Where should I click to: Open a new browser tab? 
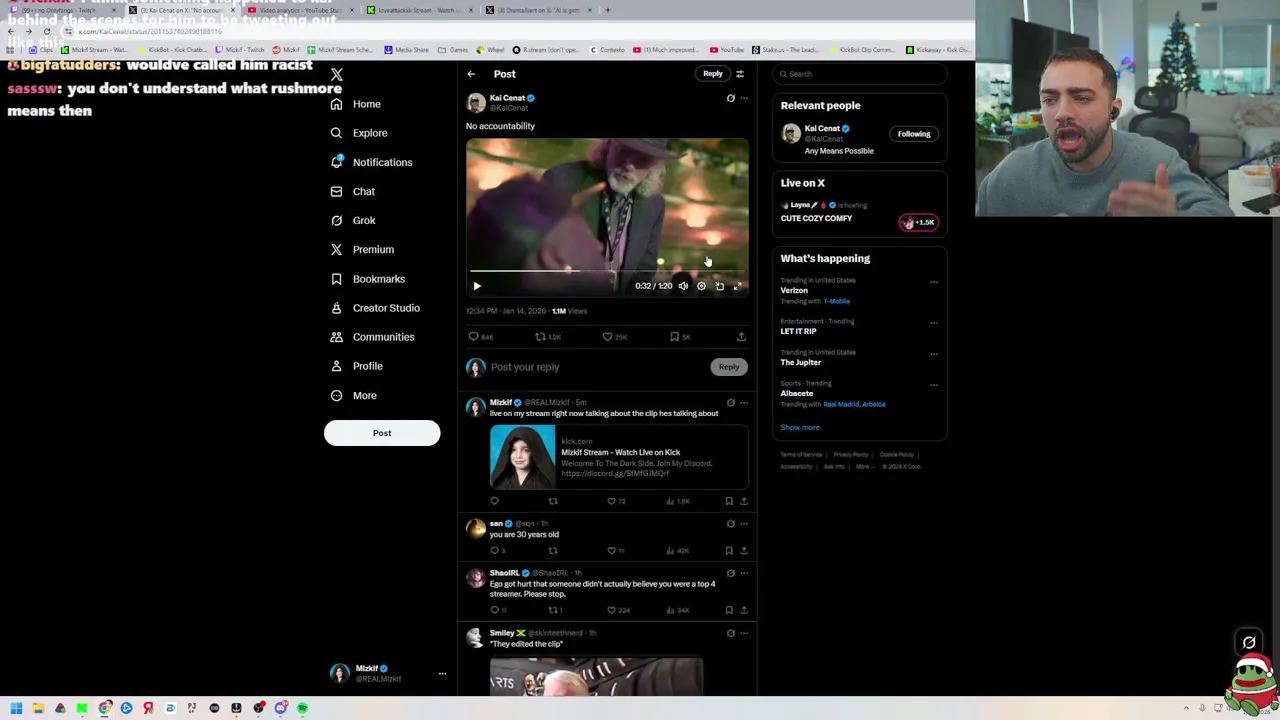(608, 10)
